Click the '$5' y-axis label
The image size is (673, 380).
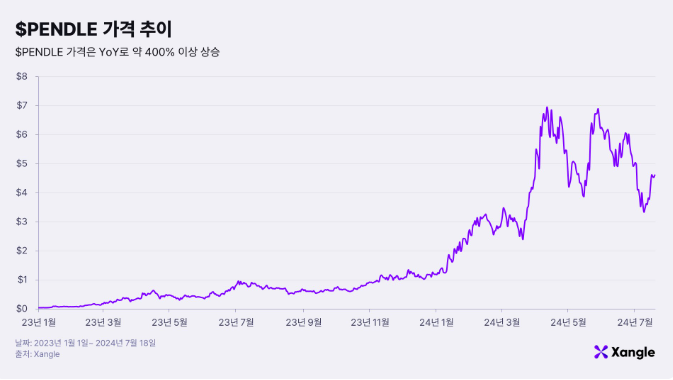tap(22, 164)
